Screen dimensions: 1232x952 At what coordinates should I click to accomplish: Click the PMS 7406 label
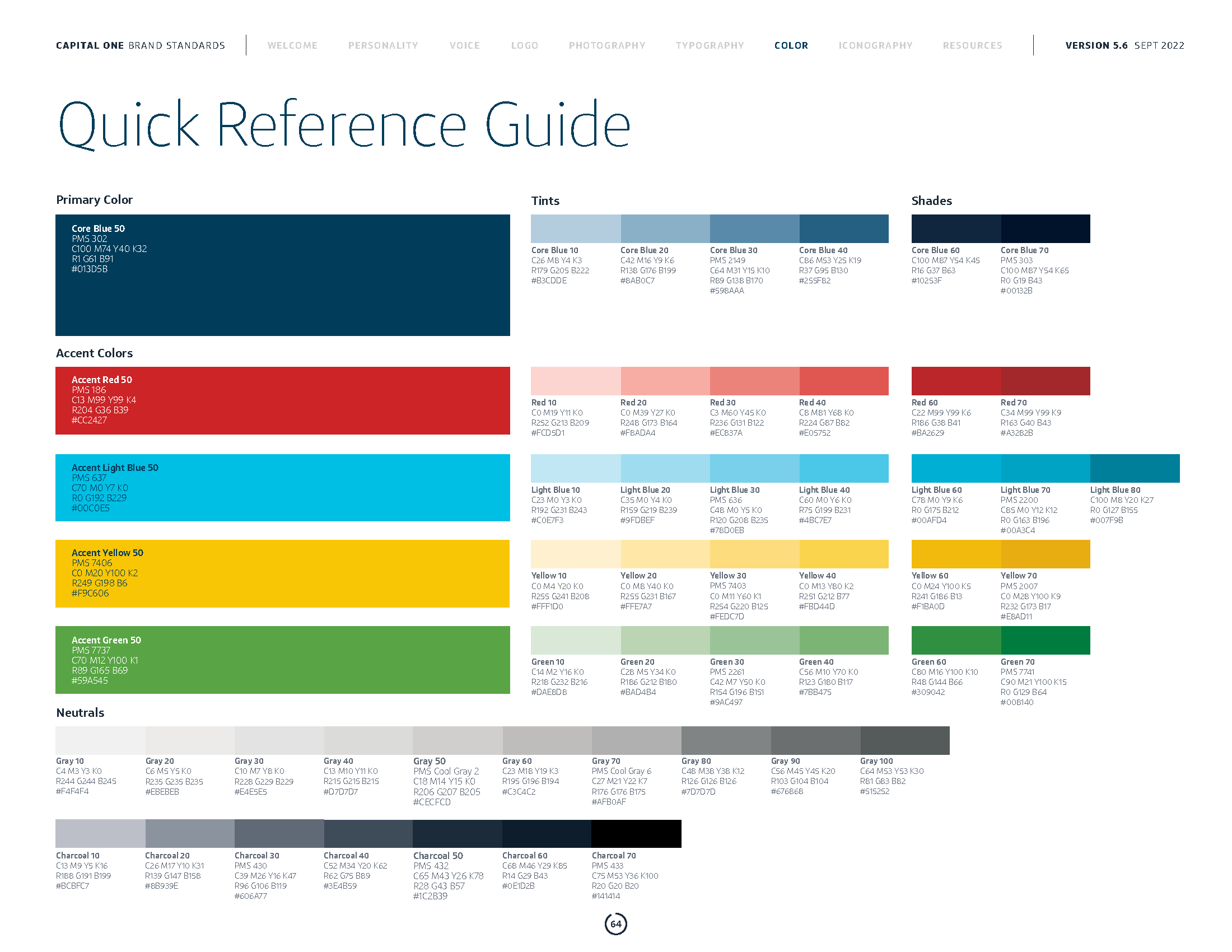pyautogui.click(x=92, y=563)
